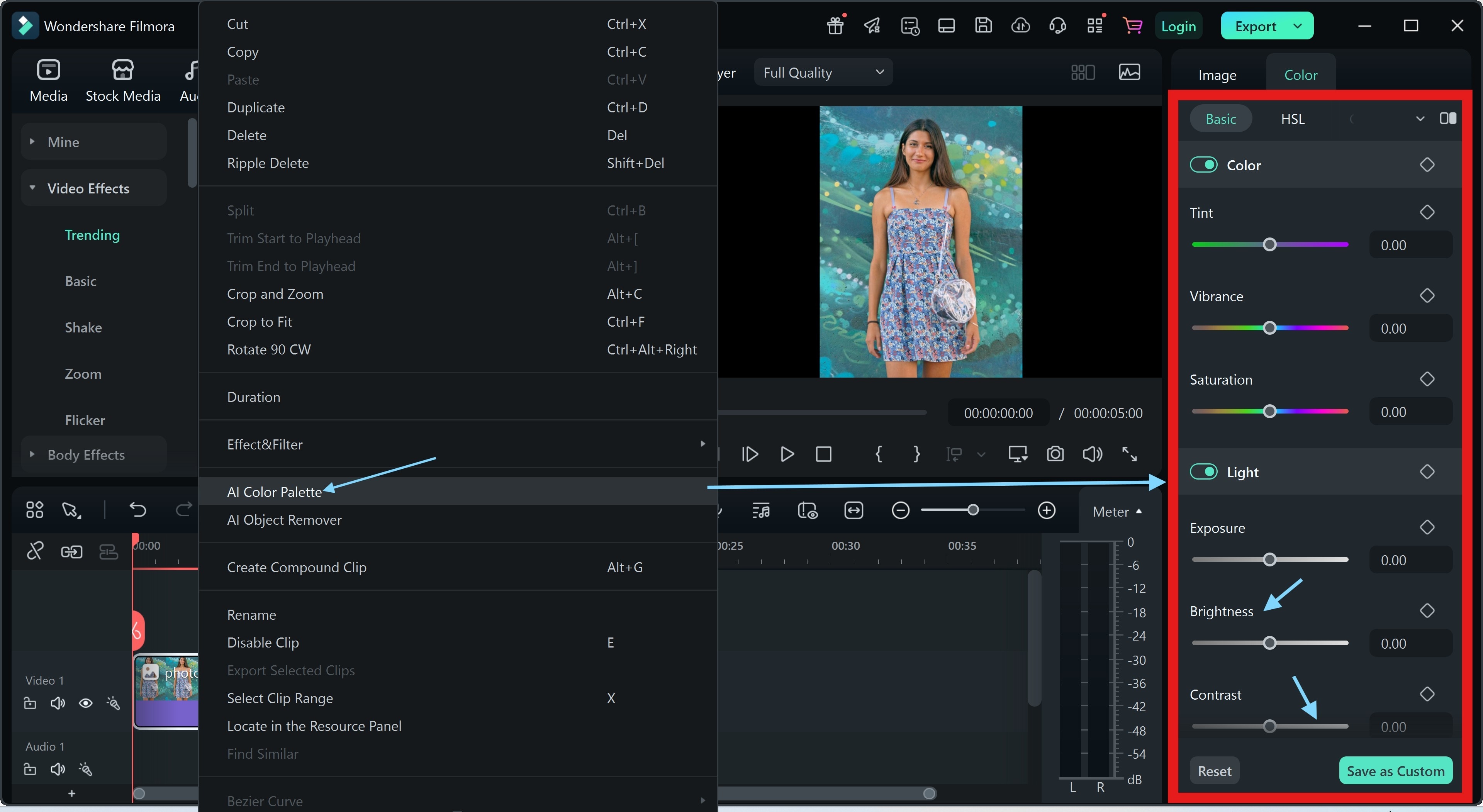Click Save as Custom button
1483x812 pixels.
coord(1395,771)
